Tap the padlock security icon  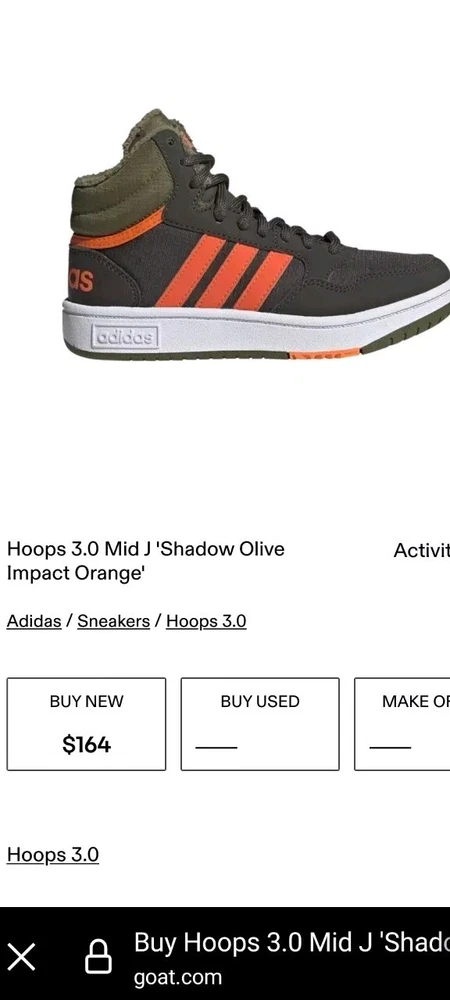pyautogui.click(x=98, y=957)
